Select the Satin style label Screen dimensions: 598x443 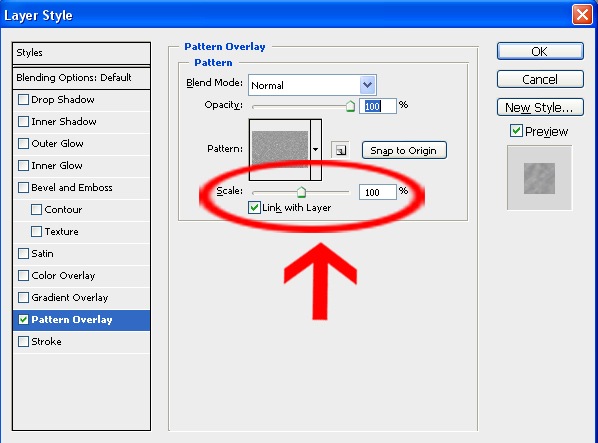pos(42,254)
